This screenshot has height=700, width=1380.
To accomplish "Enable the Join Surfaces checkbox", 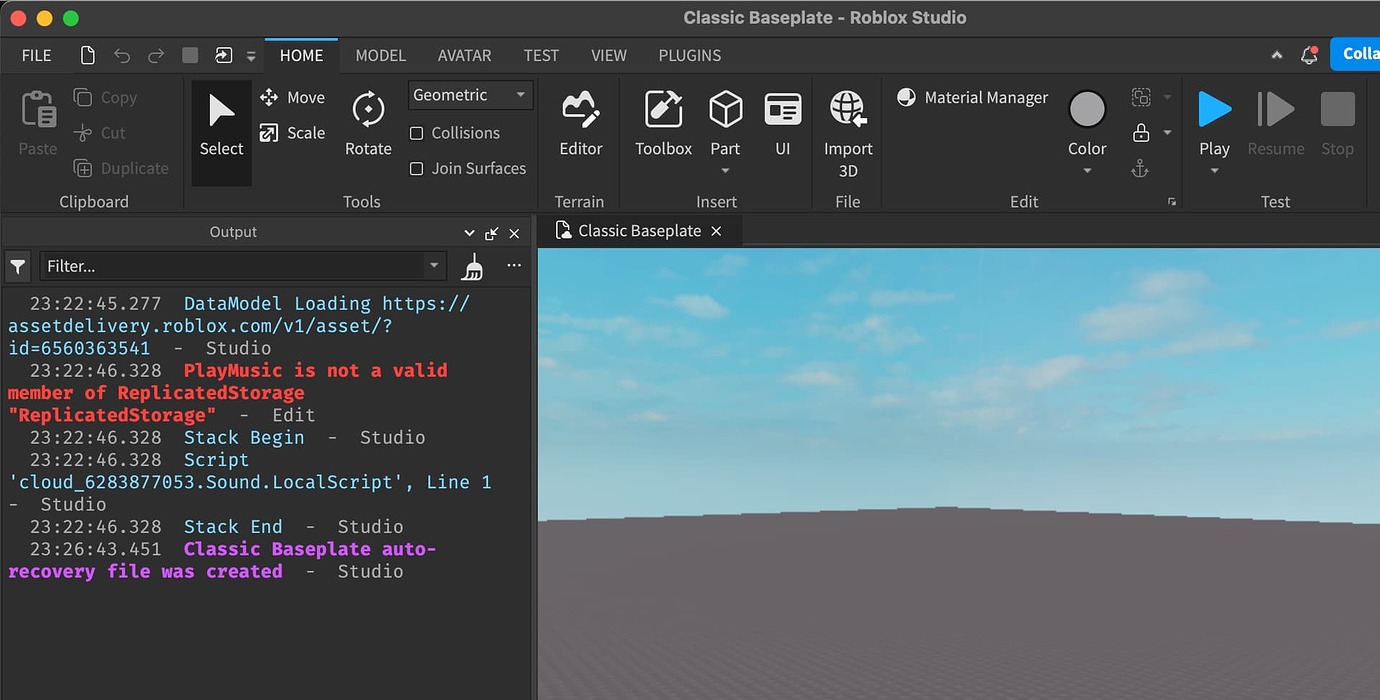I will (x=417, y=168).
